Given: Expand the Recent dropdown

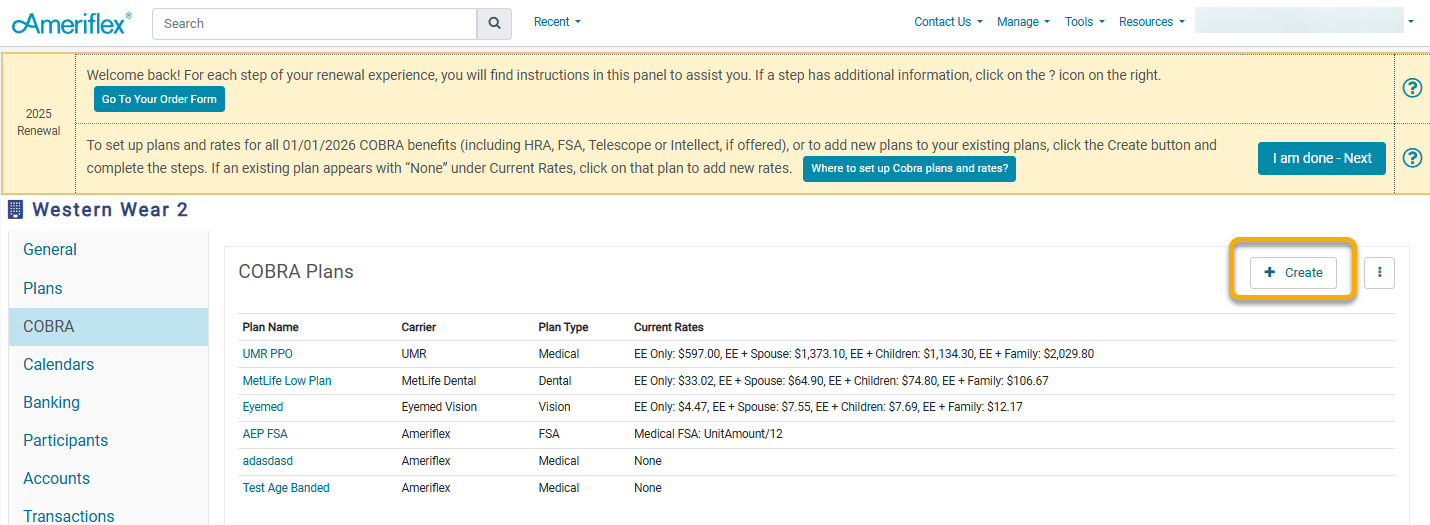Looking at the screenshot, I should tap(557, 22).
